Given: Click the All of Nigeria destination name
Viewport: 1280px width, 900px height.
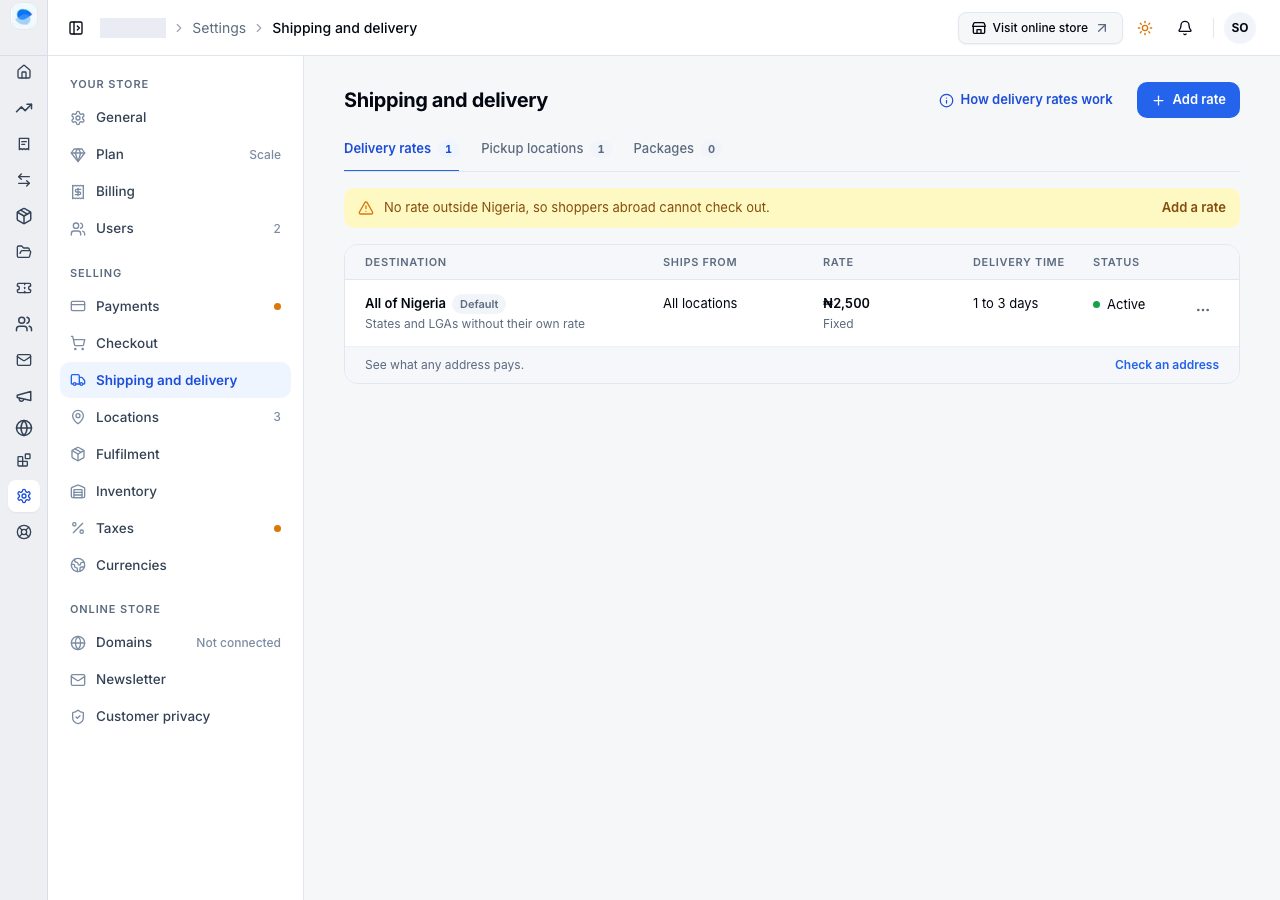Looking at the screenshot, I should pyautogui.click(x=405, y=304).
